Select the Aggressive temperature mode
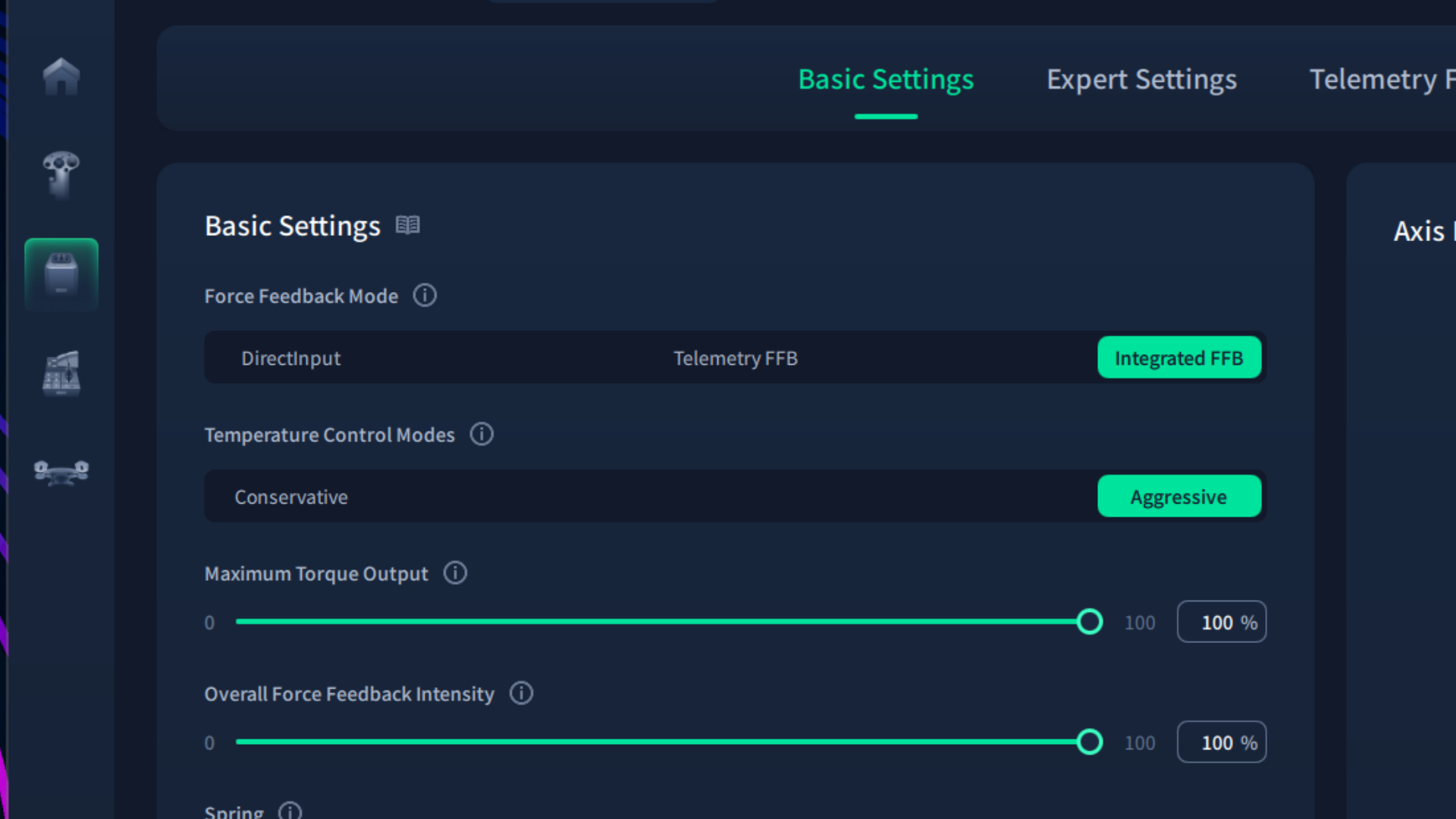 tap(1178, 496)
